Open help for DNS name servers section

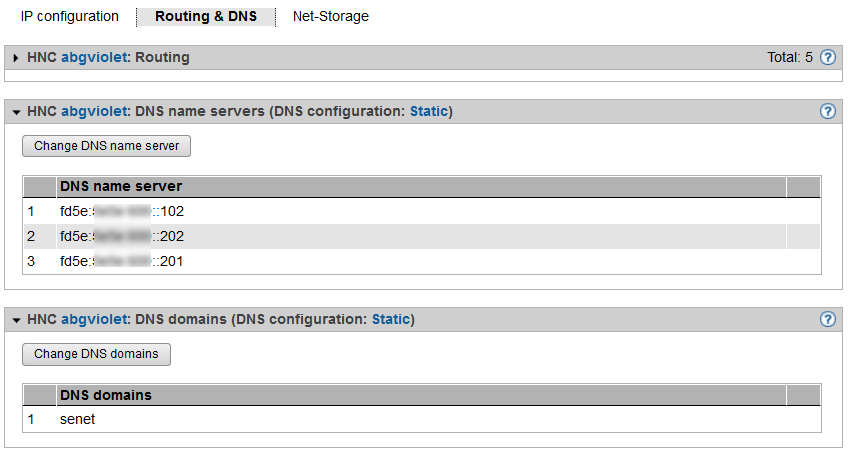[x=827, y=112]
